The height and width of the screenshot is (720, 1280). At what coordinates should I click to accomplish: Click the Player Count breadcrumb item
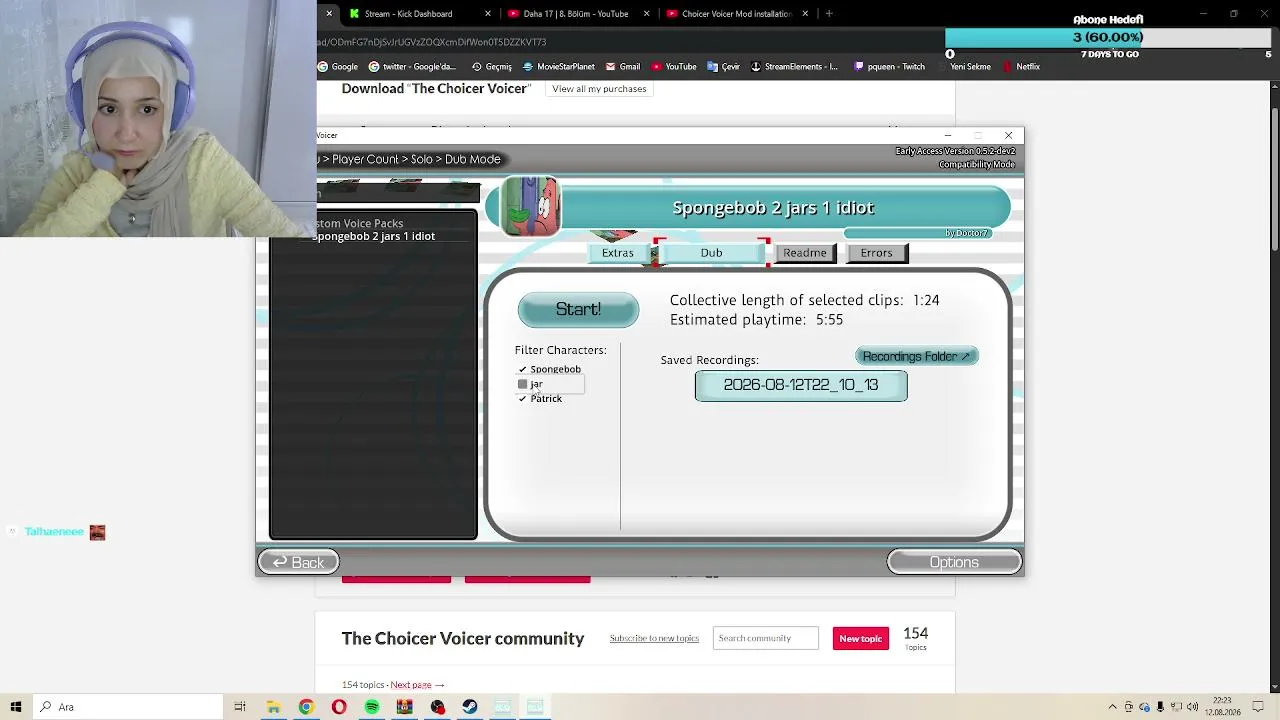pos(365,160)
